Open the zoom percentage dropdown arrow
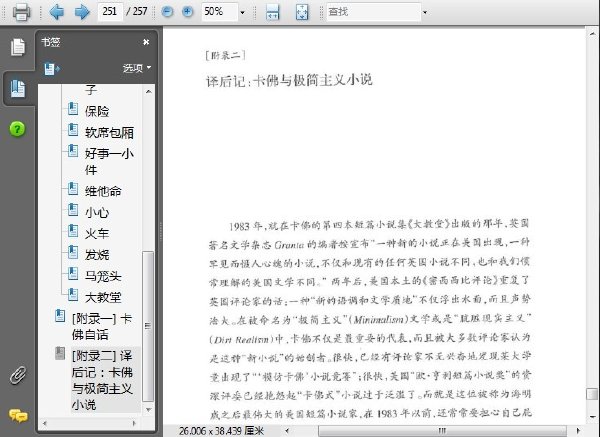Image resolution: width=600 pixels, height=437 pixels. [x=242, y=12]
